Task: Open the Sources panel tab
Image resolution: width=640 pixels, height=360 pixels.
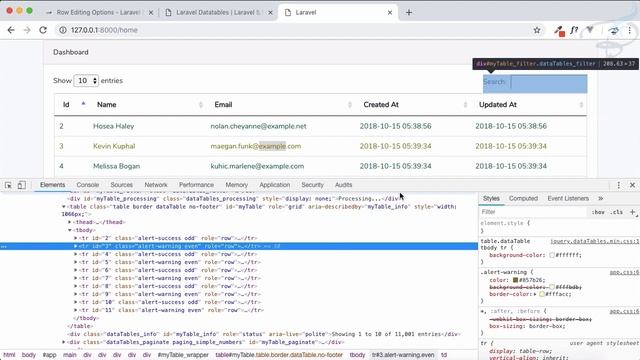Action: [x=122, y=185]
